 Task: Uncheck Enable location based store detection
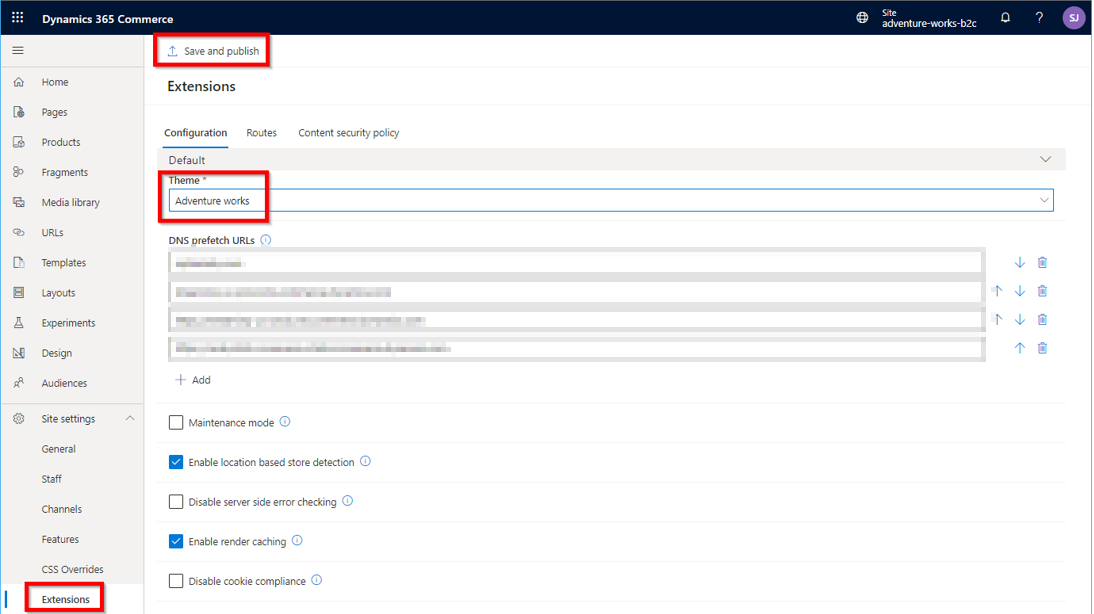[x=176, y=462]
